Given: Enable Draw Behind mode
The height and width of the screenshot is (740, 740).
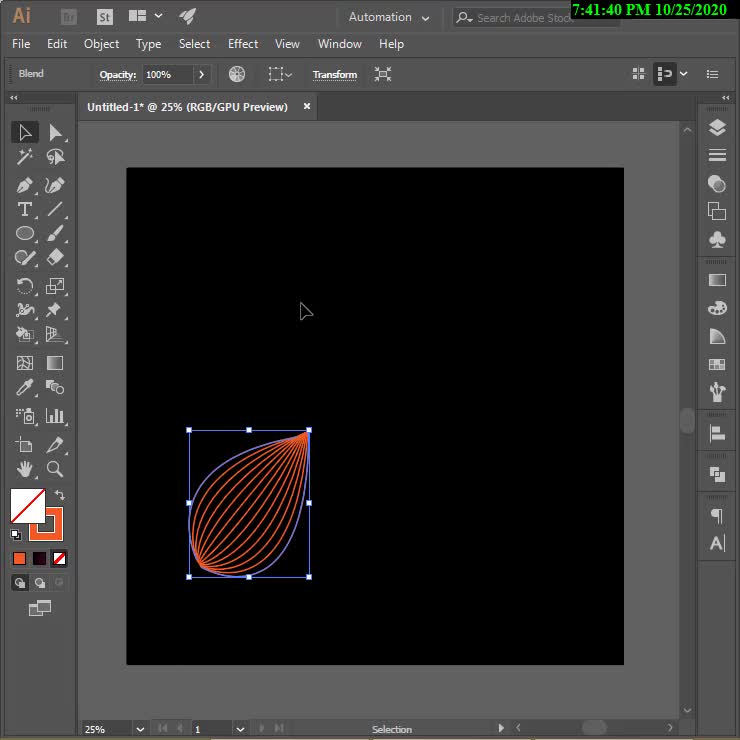Looking at the screenshot, I should [40, 583].
